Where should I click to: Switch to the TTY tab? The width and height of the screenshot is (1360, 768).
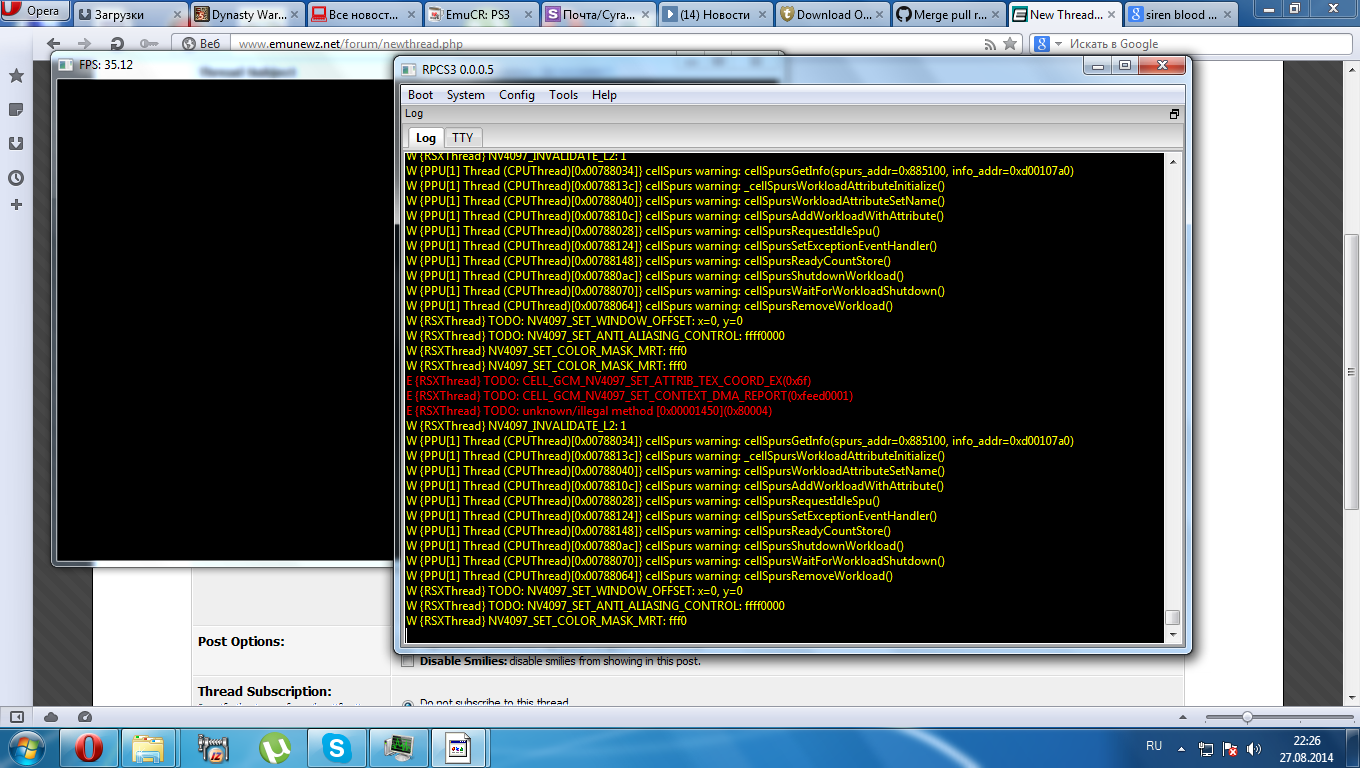pos(462,138)
